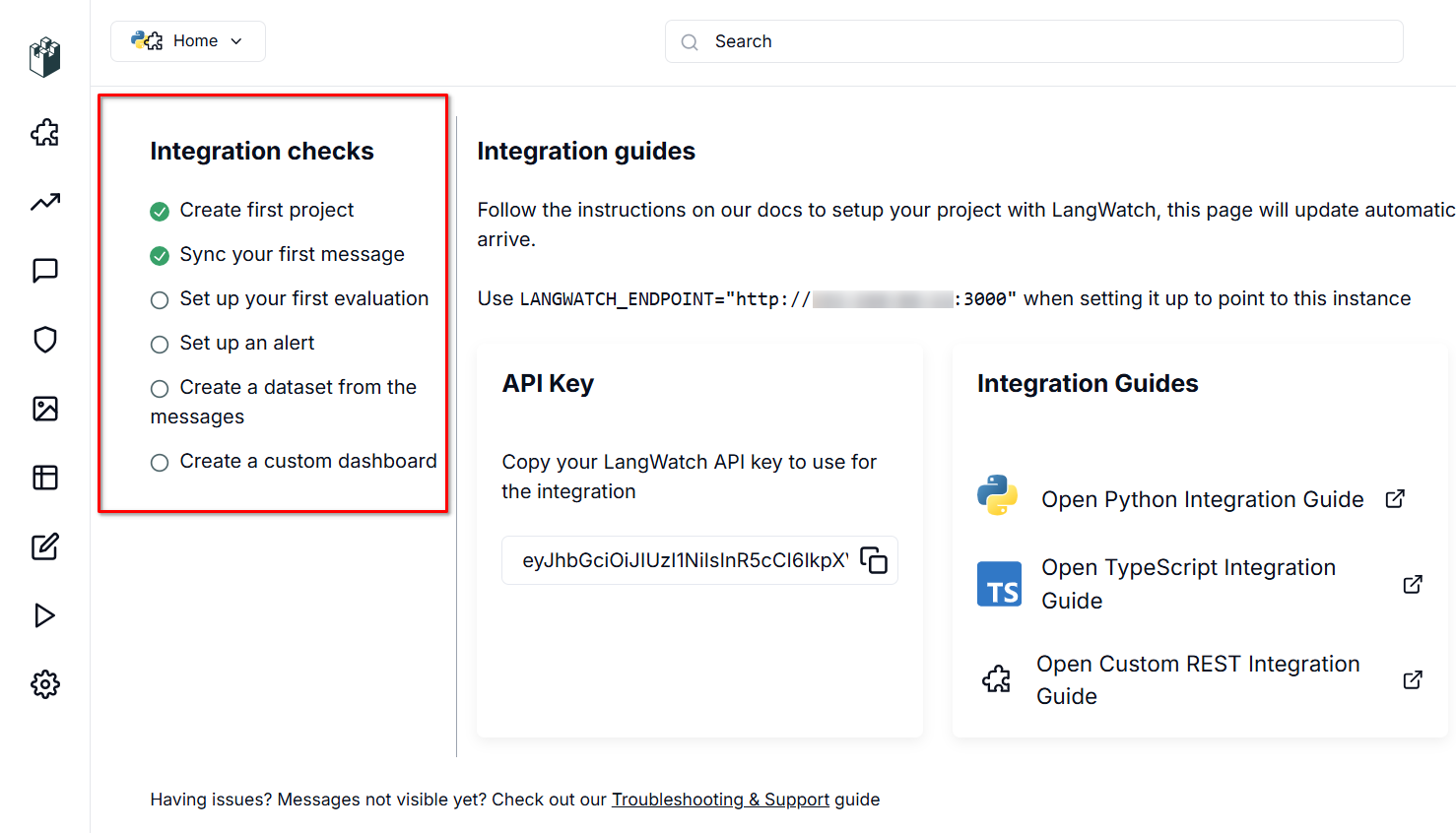Click the search magnifier icon

690,42
